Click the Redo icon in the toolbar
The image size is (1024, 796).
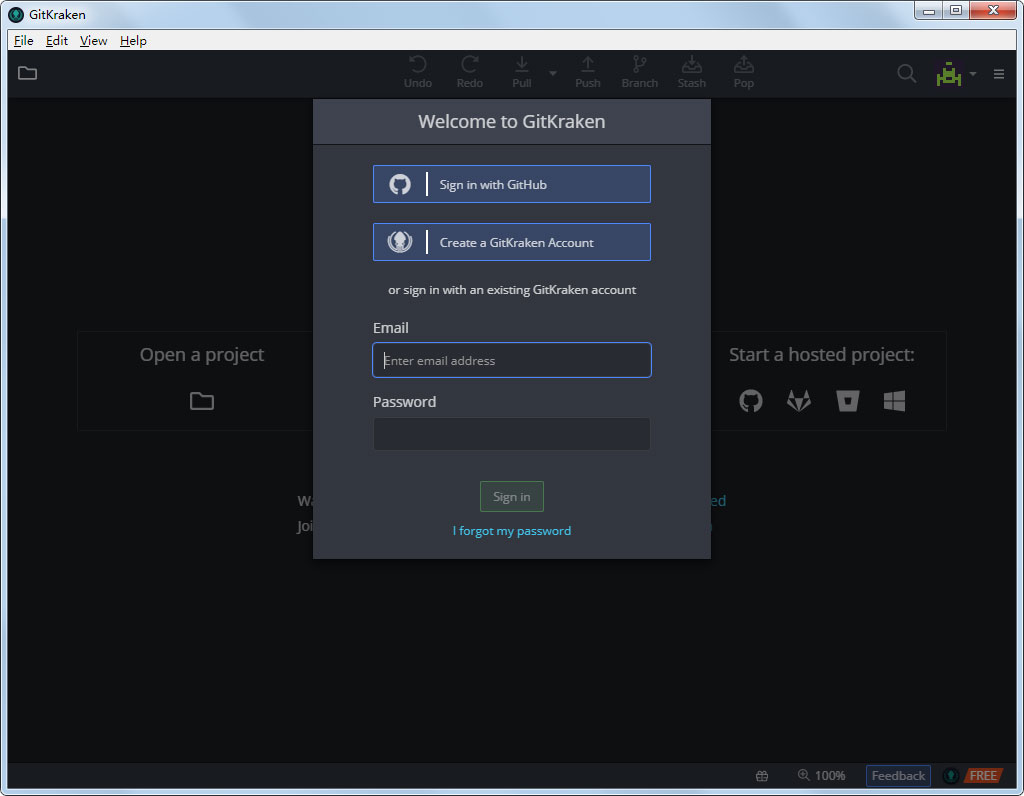(470, 66)
